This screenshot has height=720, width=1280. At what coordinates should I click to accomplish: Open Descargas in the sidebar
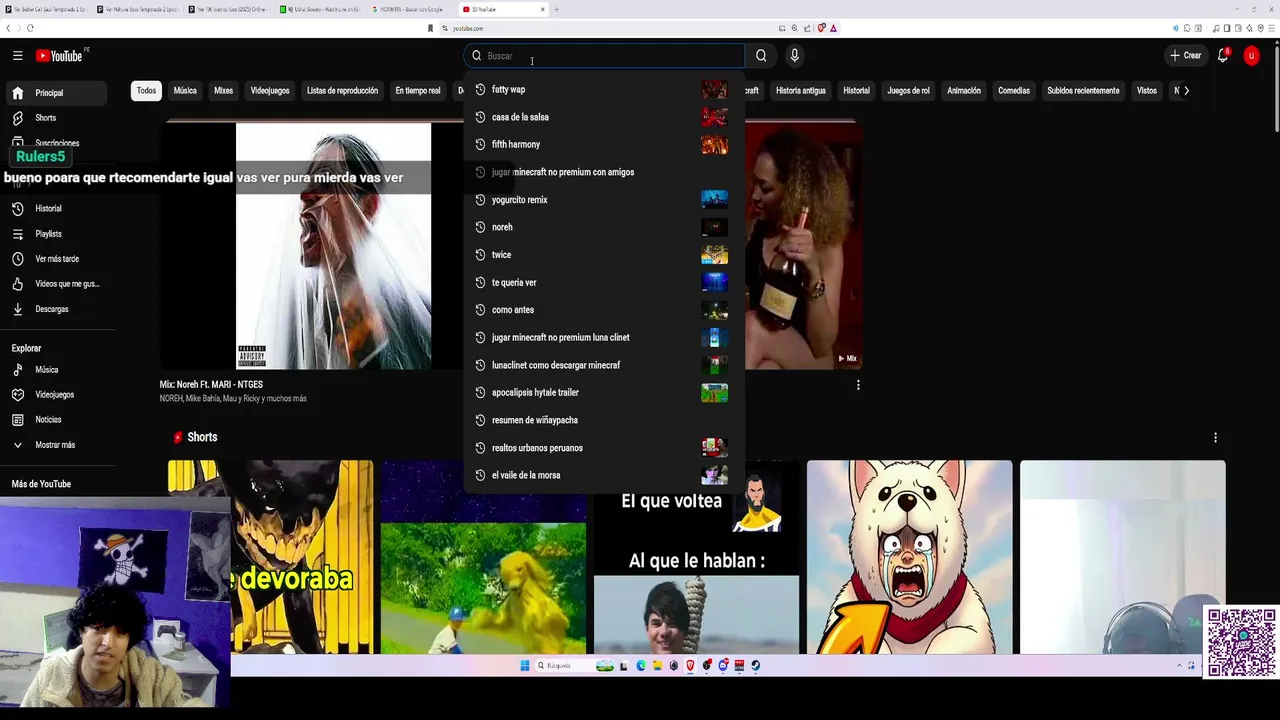[x=55, y=309]
